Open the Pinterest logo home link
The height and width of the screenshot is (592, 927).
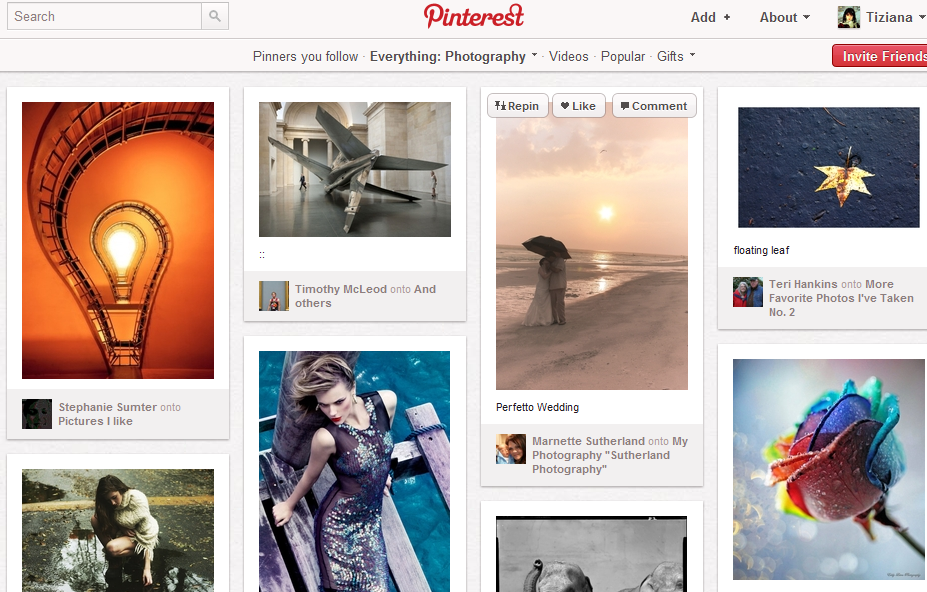coord(474,16)
